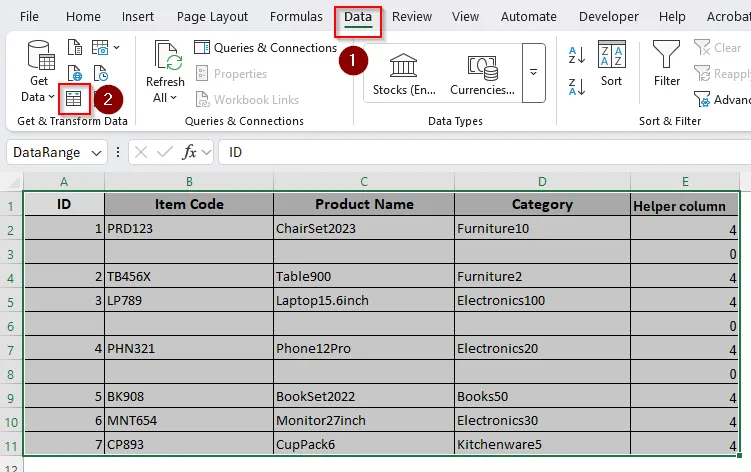Click cell containing ChairSet2023
Viewport: 751px width, 472px height.
(x=364, y=228)
